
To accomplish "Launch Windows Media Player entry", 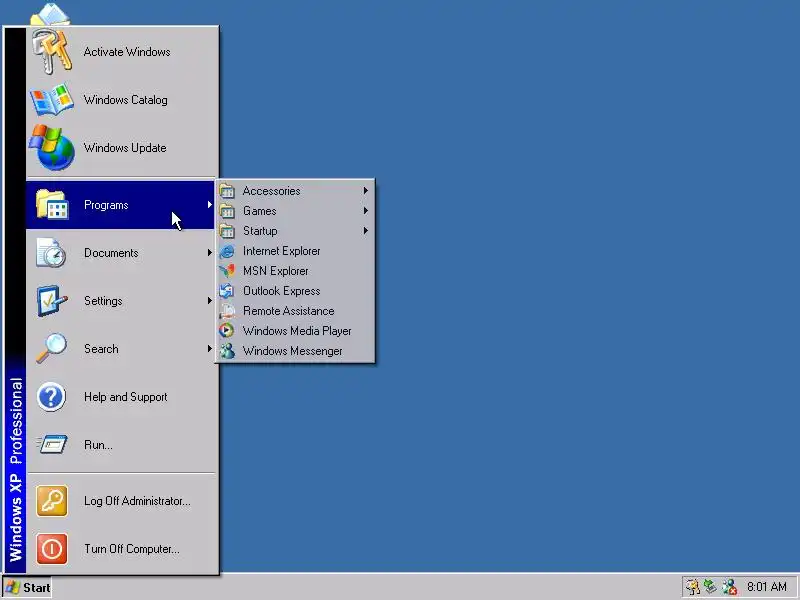I will 295,331.
